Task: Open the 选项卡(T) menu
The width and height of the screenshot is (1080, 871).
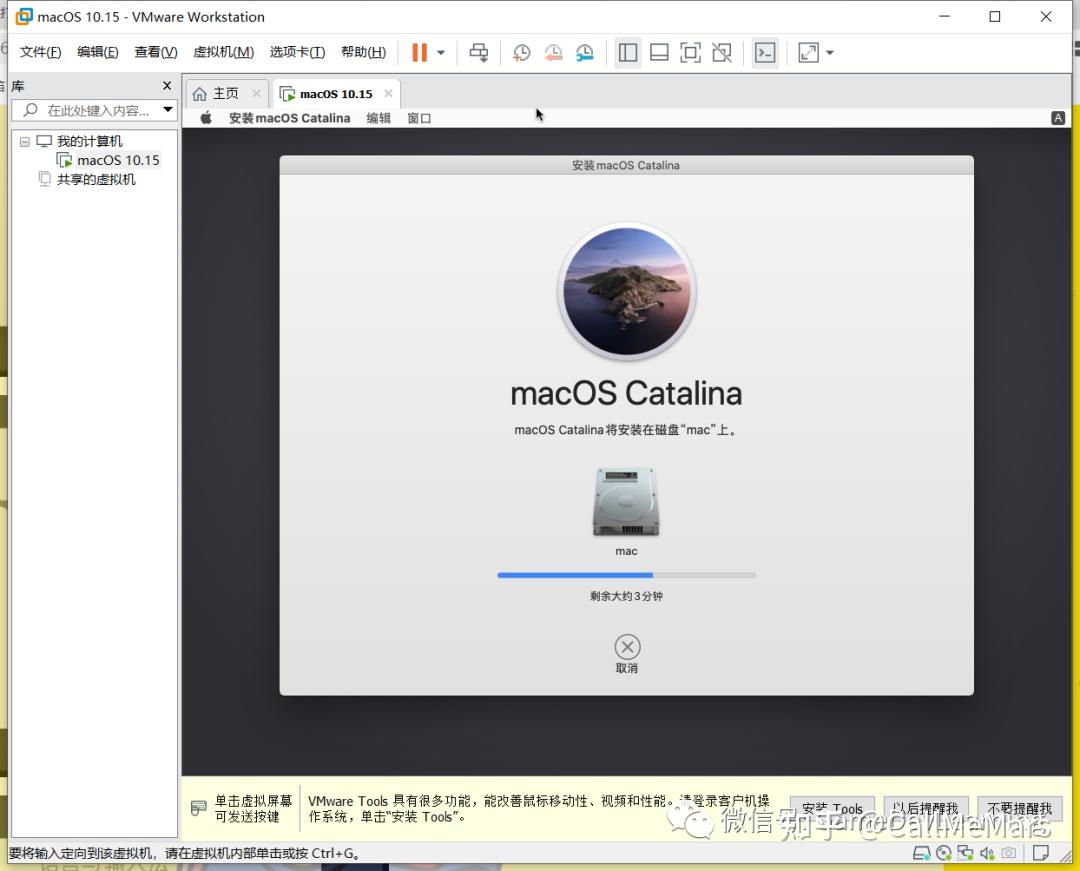Action: pos(297,52)
